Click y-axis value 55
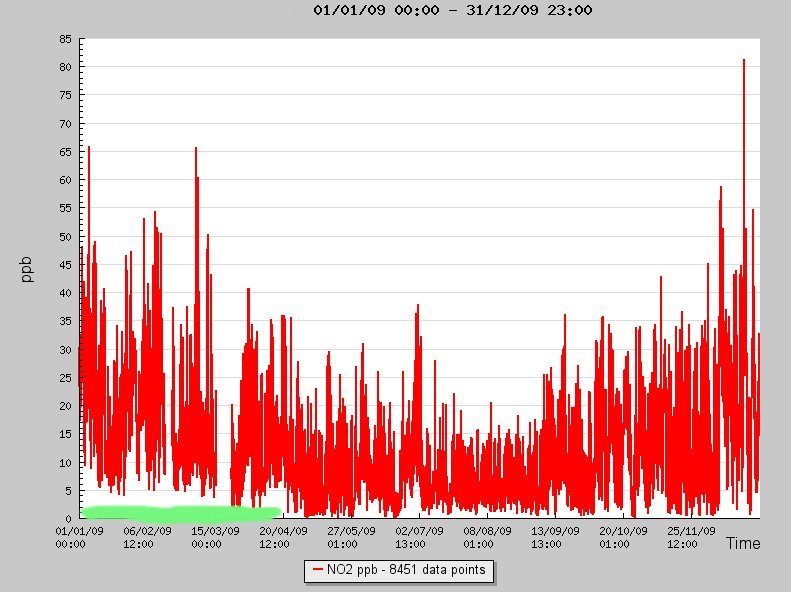This screenshot has width=791, height=592. 66,208
